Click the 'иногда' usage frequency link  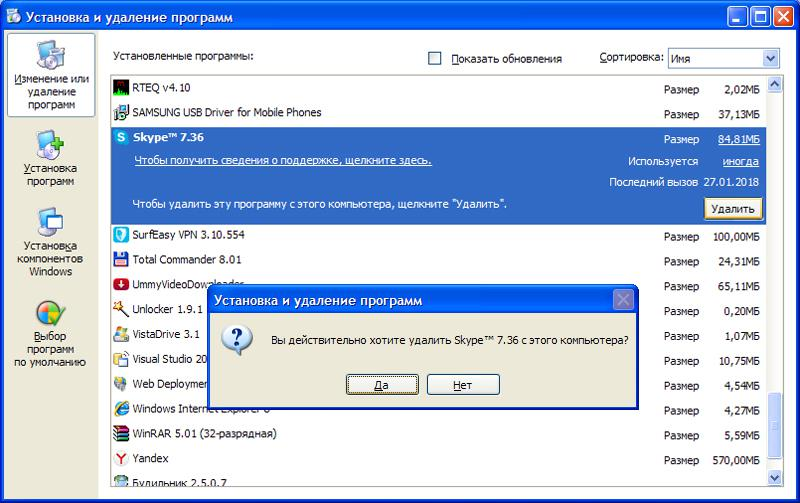(740, 161)
